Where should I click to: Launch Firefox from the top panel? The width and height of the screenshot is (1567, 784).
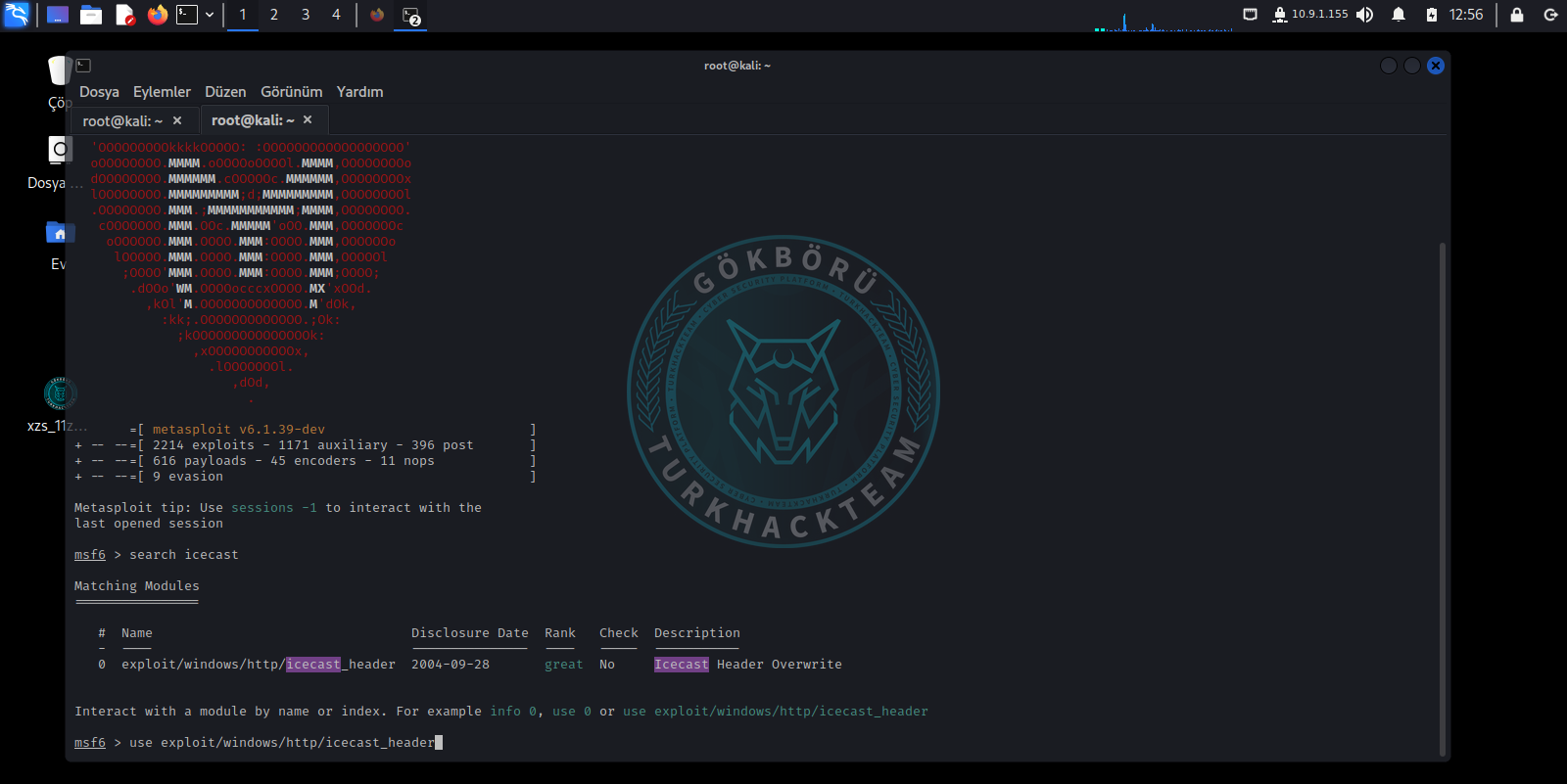[x=157, y=15]
